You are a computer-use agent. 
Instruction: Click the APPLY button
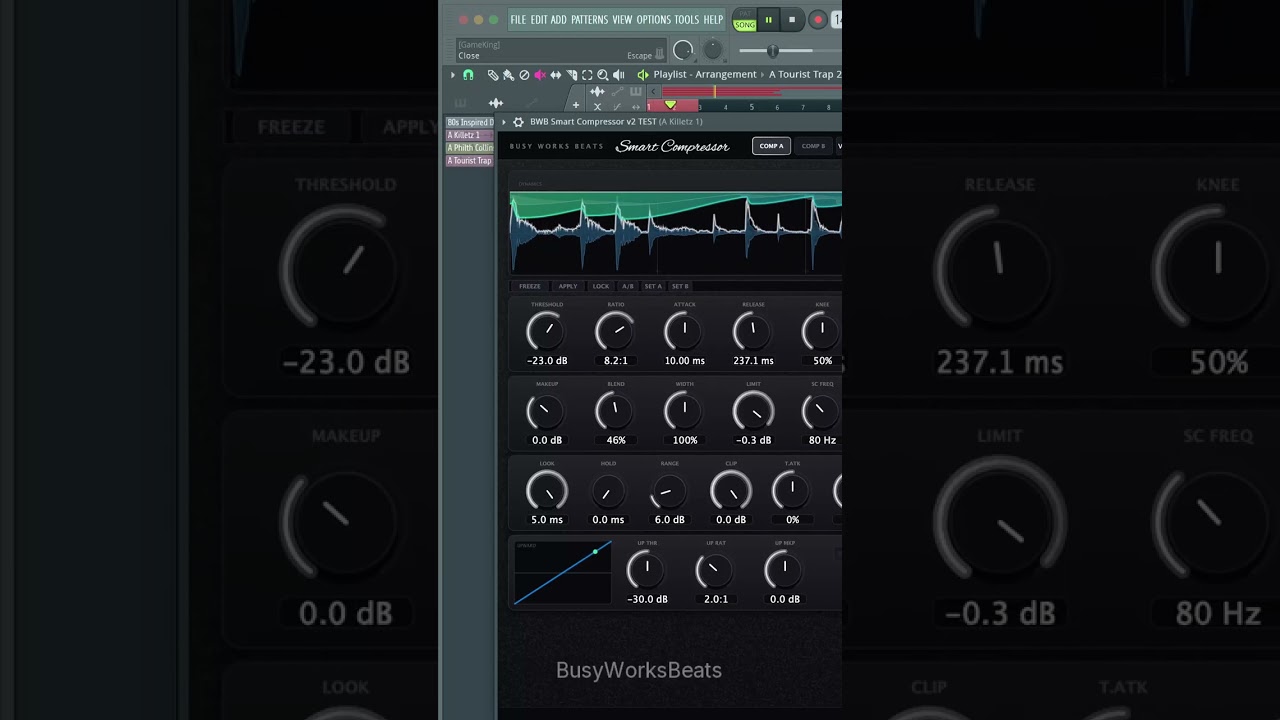[x=568, y=286]
